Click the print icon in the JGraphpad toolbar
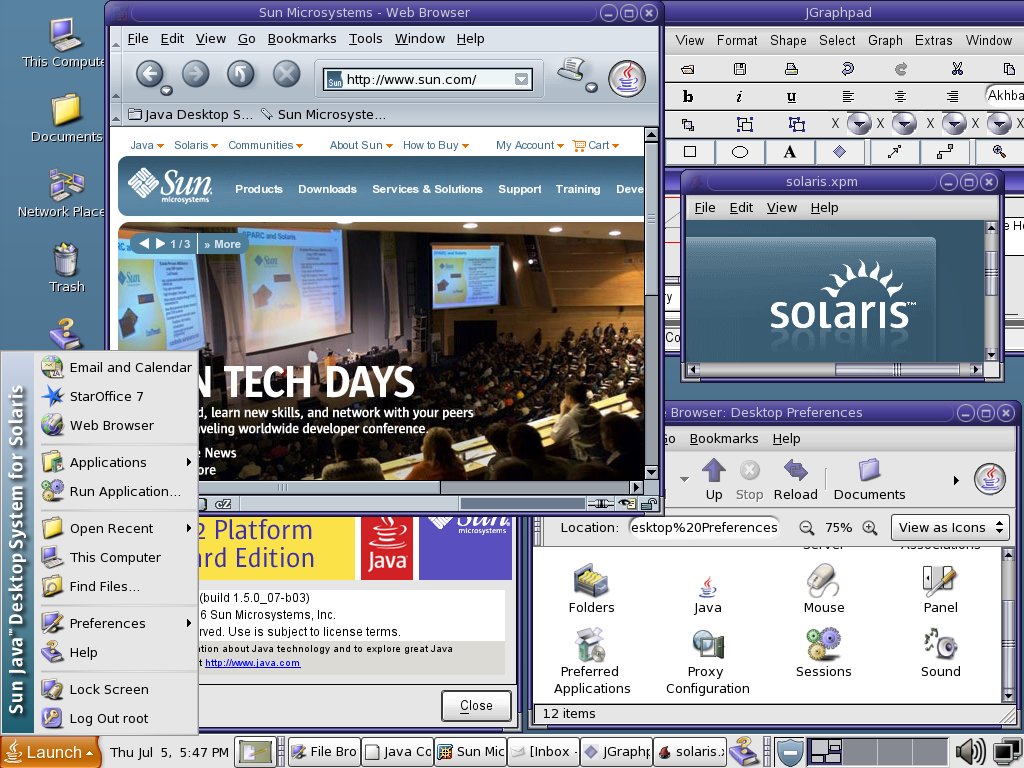 tap(792, 69)
